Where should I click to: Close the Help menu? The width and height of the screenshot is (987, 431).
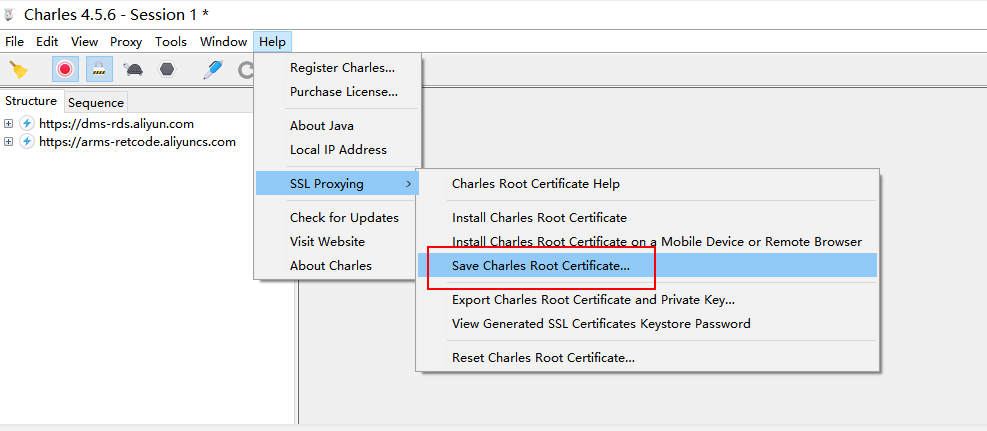click(273, 42)
